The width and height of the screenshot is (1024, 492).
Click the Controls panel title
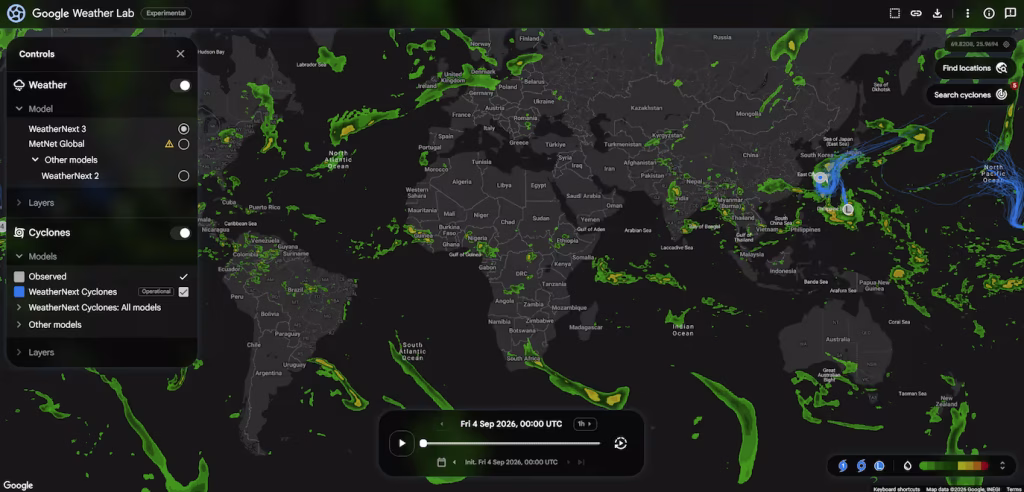tap(37, 54)
